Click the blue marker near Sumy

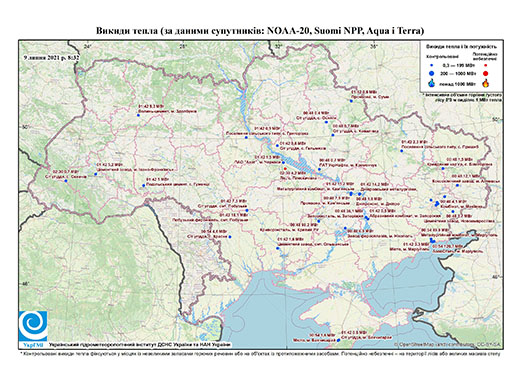(x=351, y=101)
